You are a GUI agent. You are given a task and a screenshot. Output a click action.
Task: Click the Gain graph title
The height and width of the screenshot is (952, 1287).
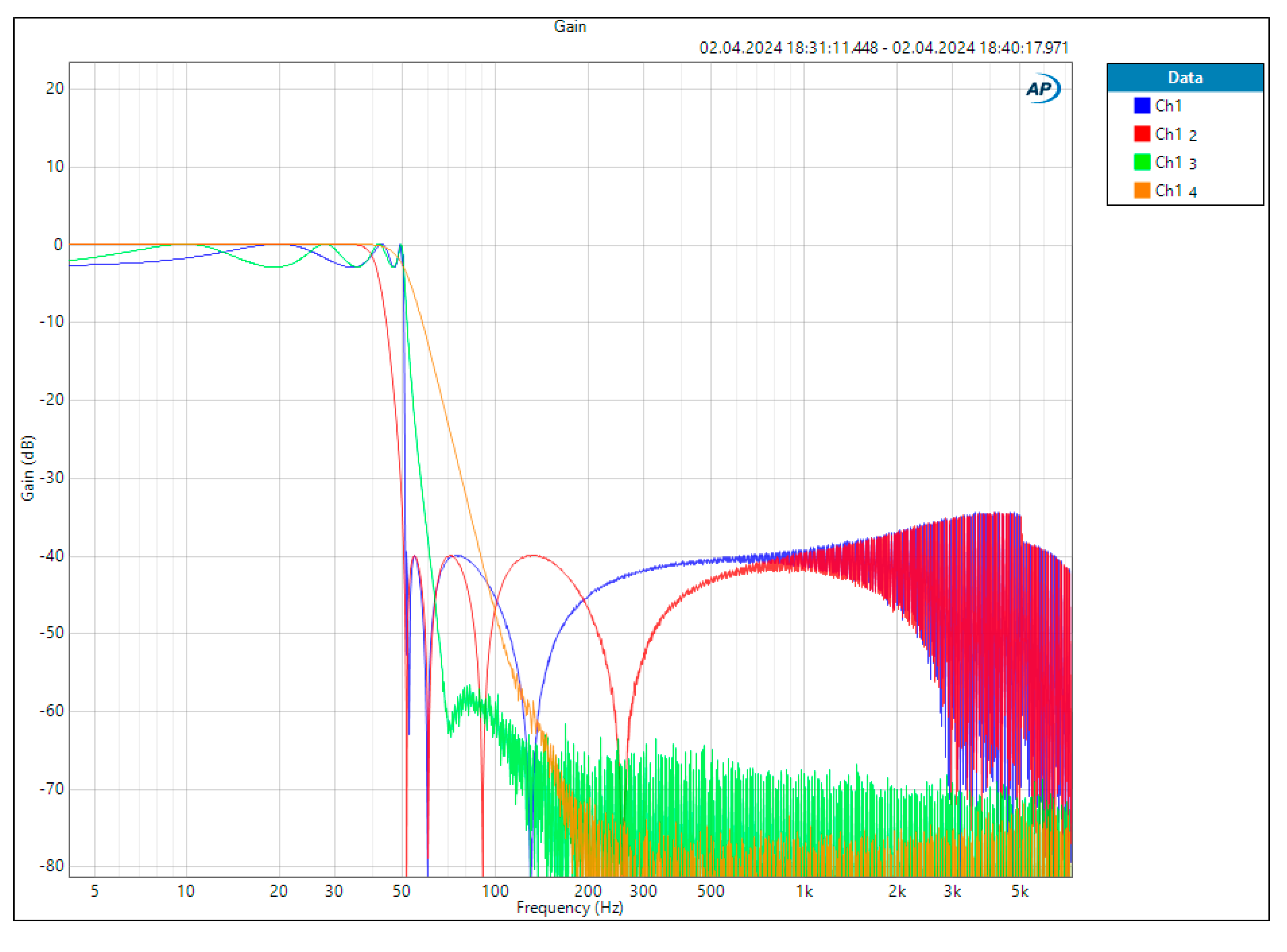(x=570, y=27)
